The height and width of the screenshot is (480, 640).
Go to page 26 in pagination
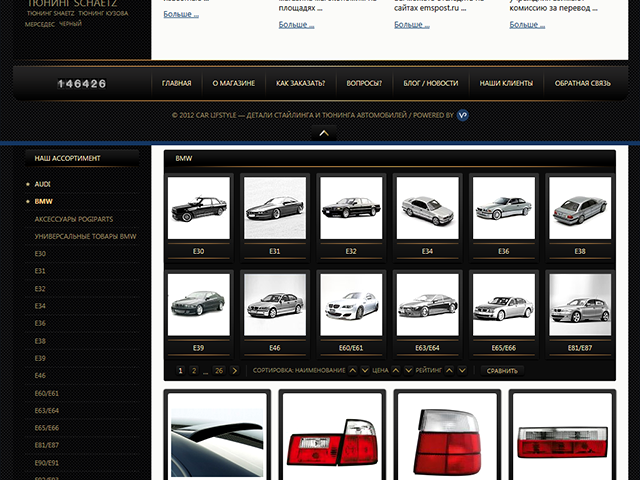click(x=219, y=371)
